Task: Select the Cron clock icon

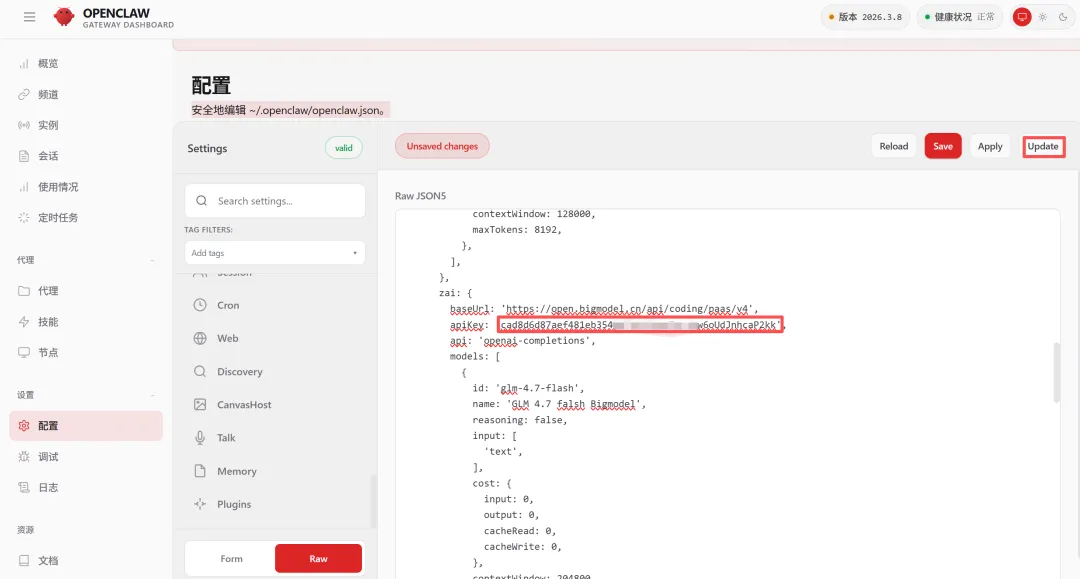Action: [200, 305]
